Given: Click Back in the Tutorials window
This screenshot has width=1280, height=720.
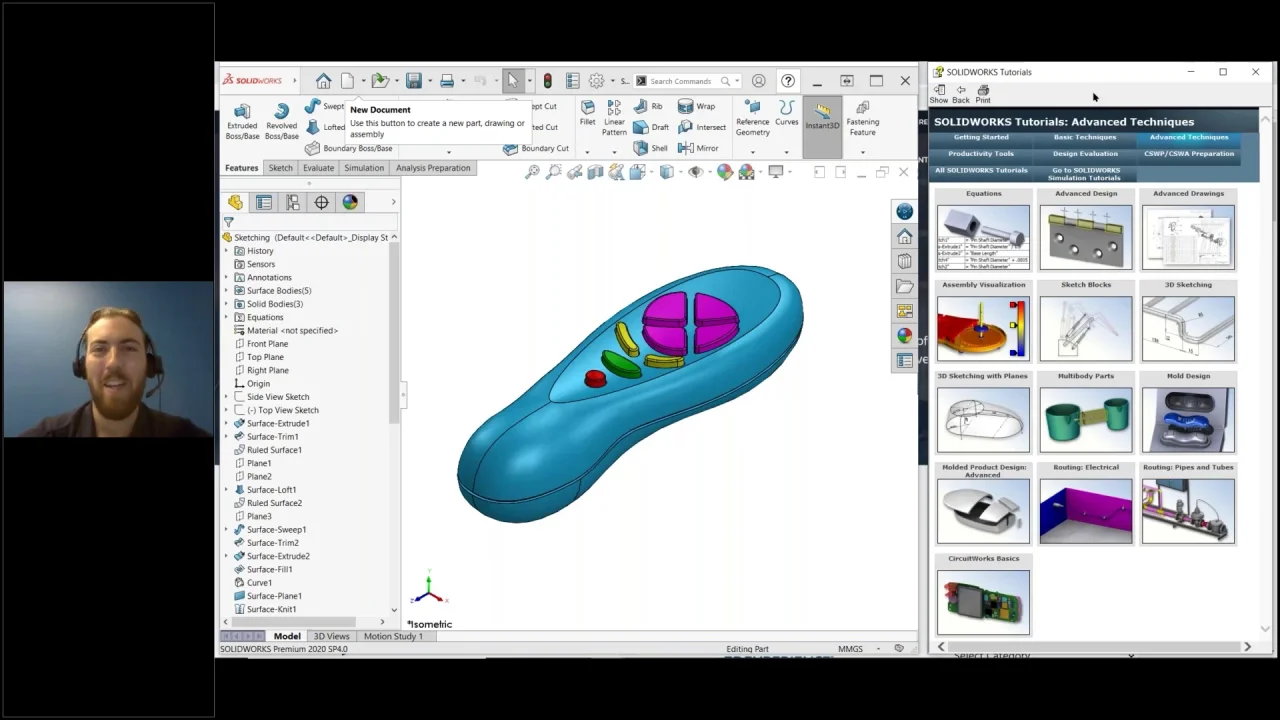Looking at the screenshot, I should (961, 94).
